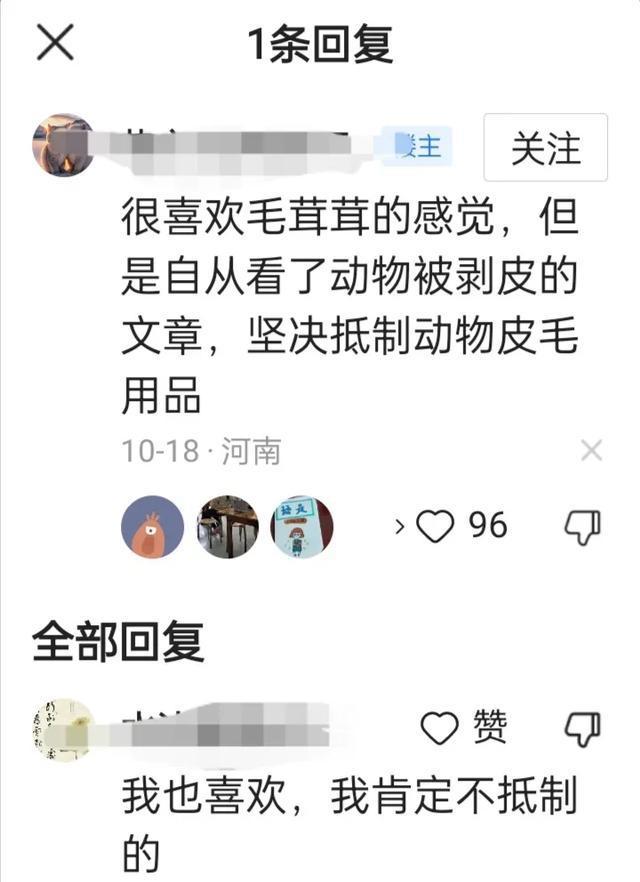View the bird-avatar liker's profile
Screen dimensions: 640x882
click(152, 526)
